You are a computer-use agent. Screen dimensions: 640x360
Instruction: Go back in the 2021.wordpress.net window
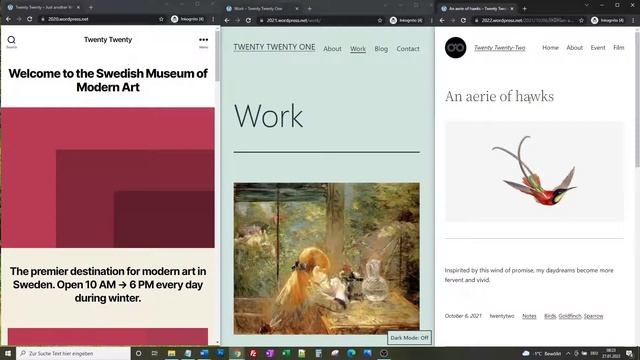[227, 20]
